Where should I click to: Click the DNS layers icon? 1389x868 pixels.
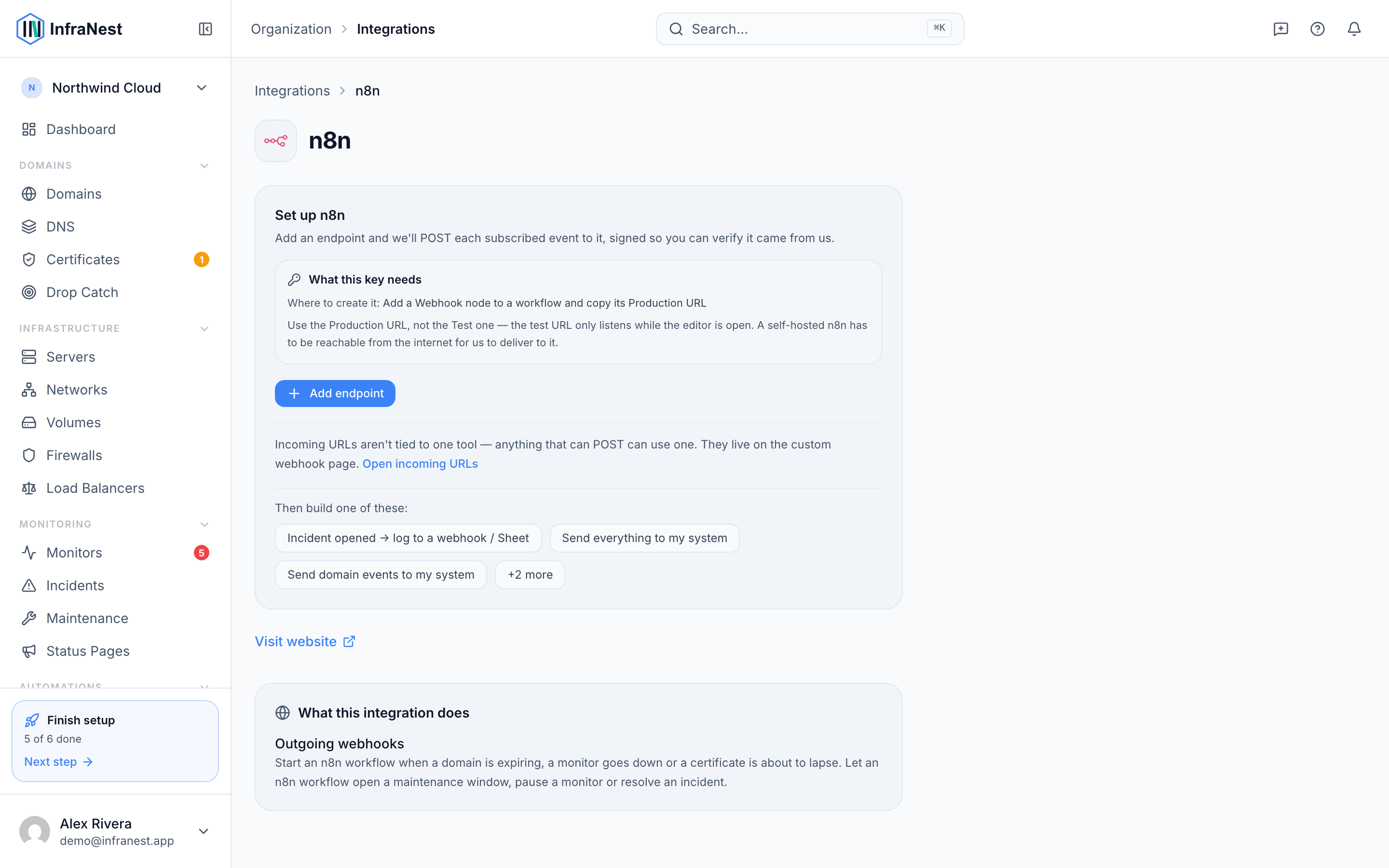click(x=29, y=227)
